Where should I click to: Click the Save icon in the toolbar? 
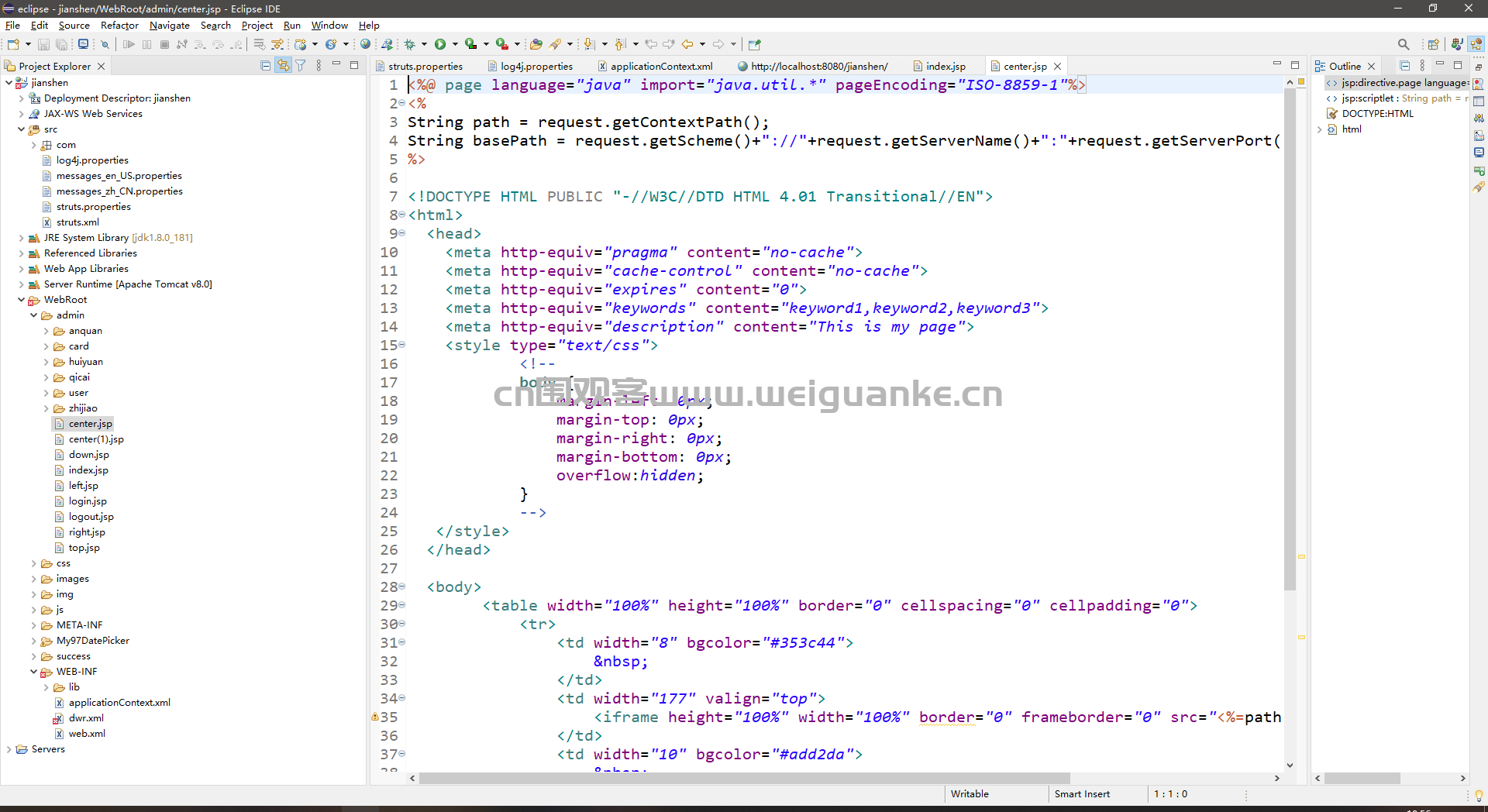point(43,44)
